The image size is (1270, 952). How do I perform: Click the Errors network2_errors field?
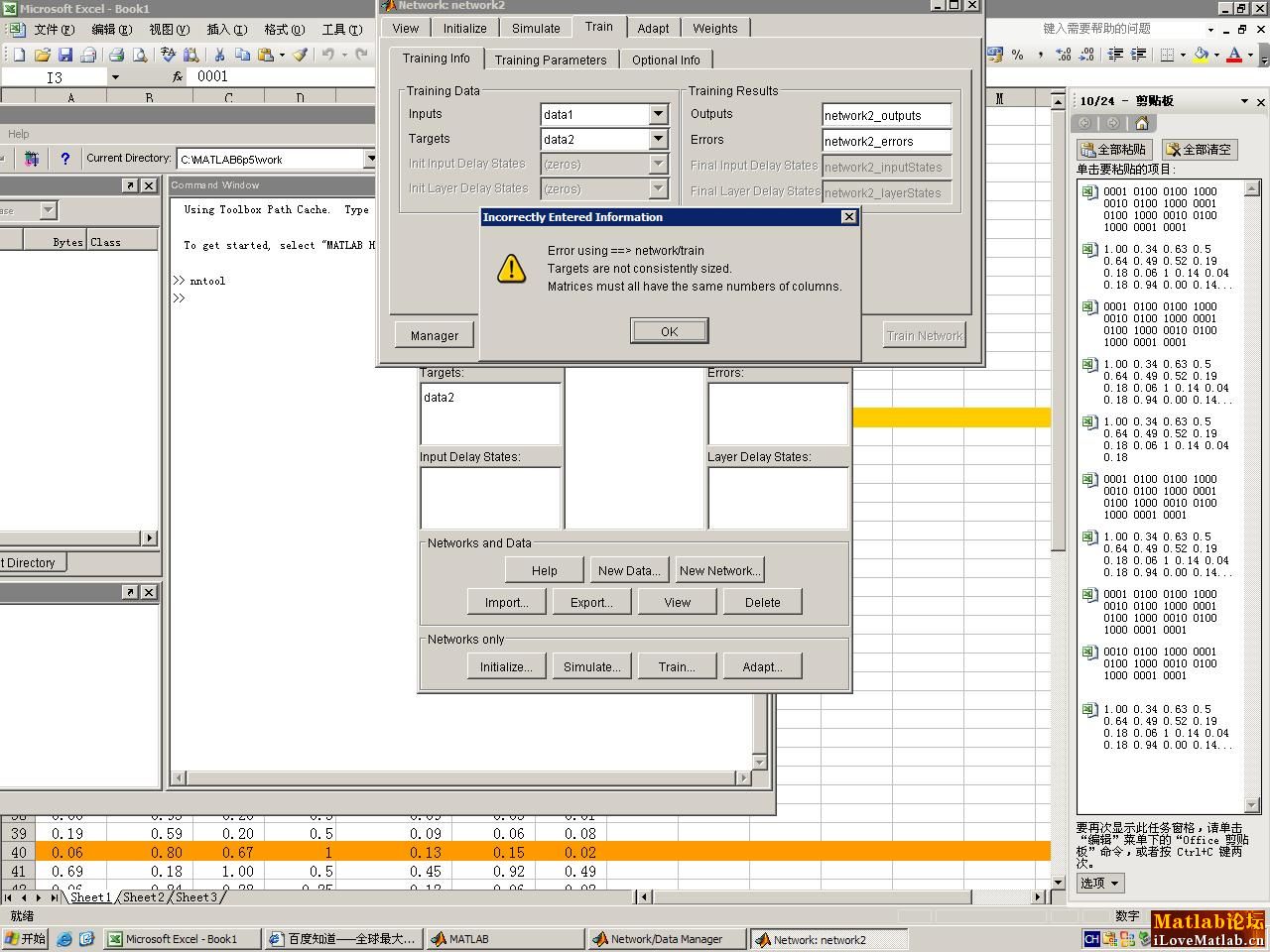click(x=887, y=141)
